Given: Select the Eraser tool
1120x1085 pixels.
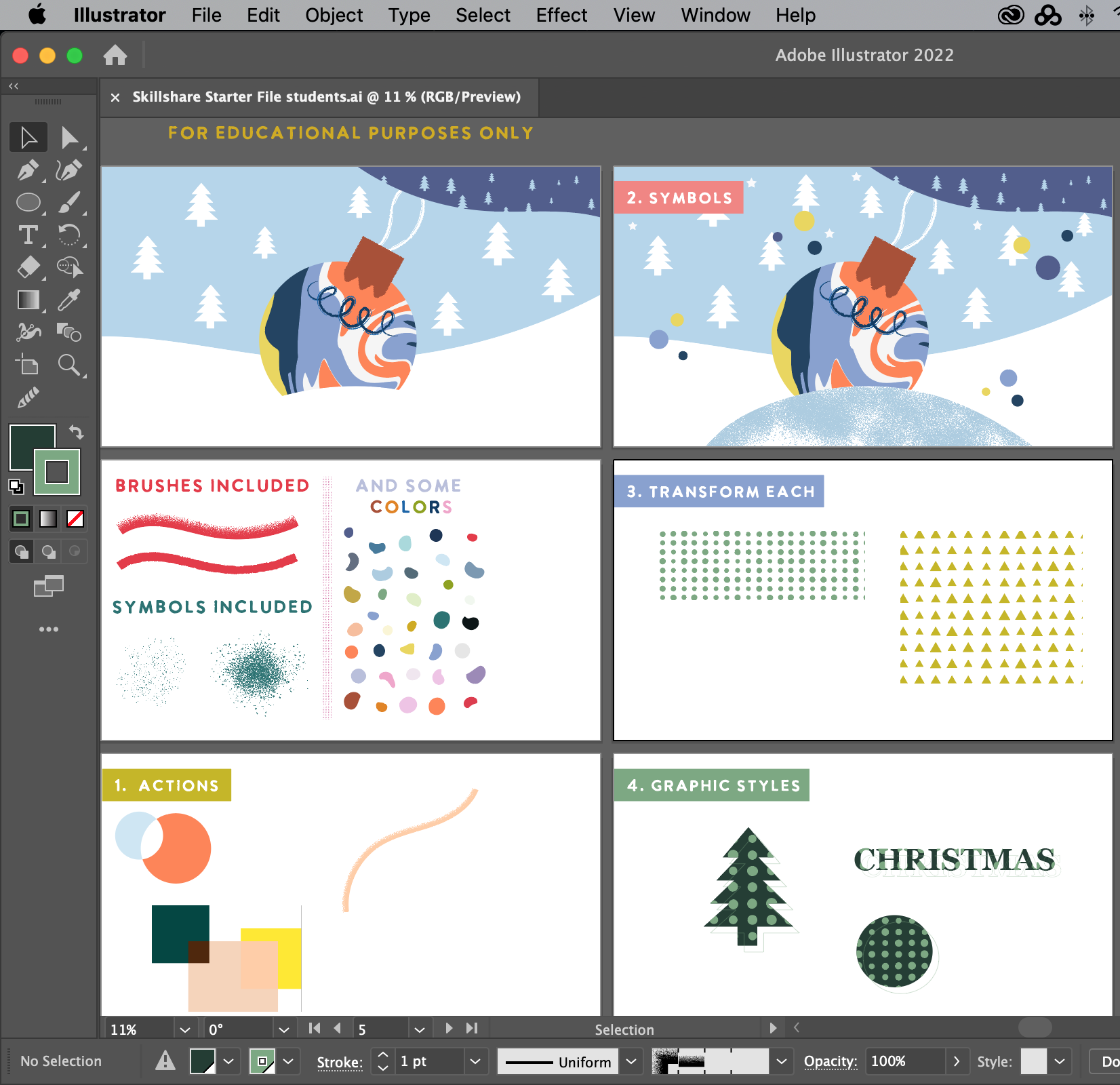Looking at the screenshot, I should 28,268.
